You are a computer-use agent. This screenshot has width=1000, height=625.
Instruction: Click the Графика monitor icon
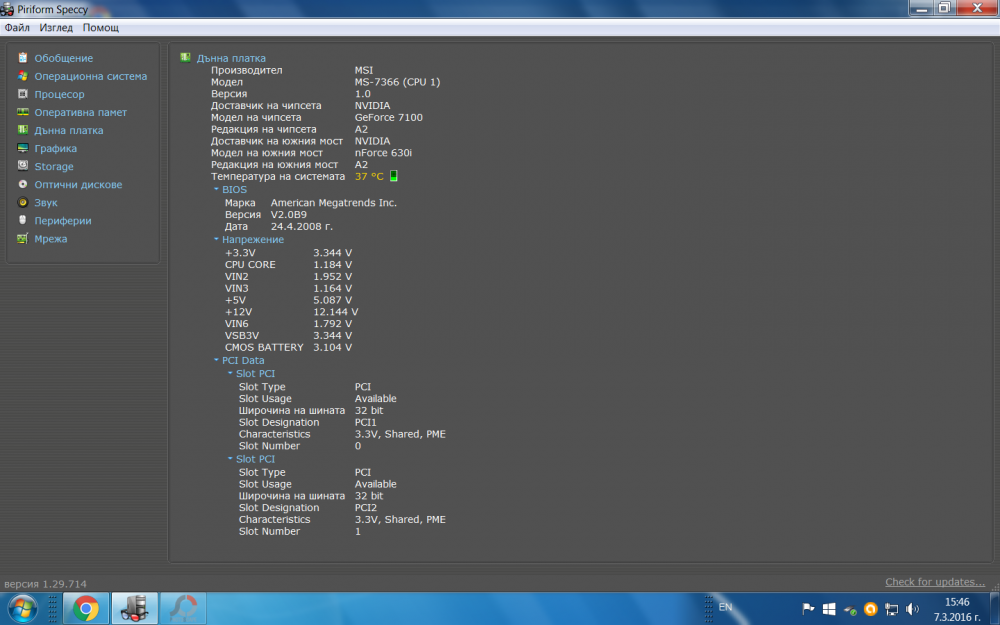pyautogui.click(x=23, y=148)
